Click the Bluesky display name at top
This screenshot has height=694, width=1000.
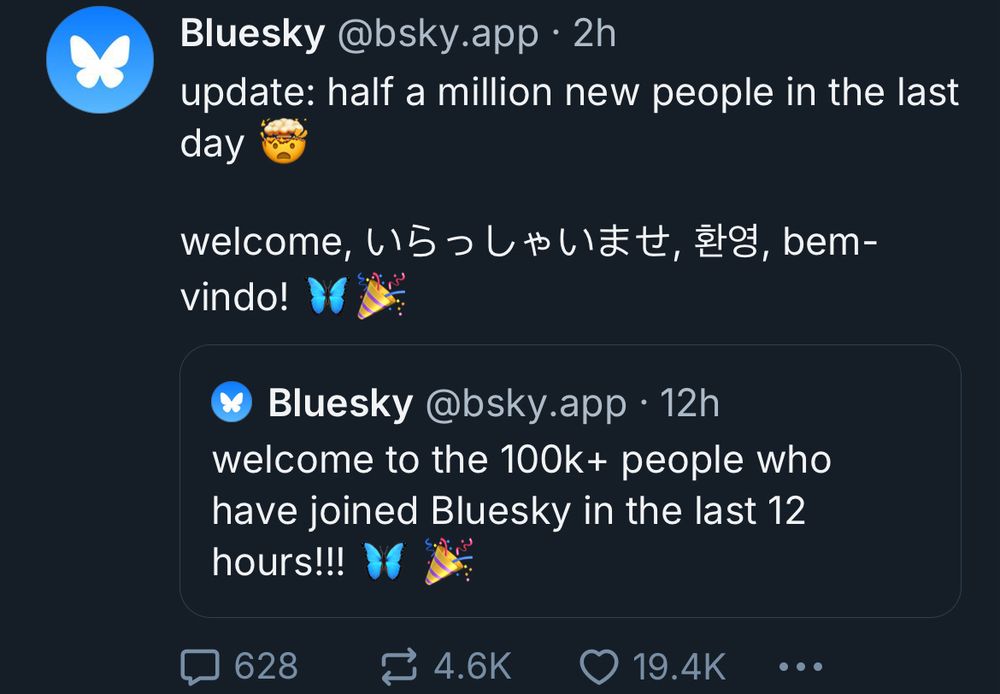point(252,34)
